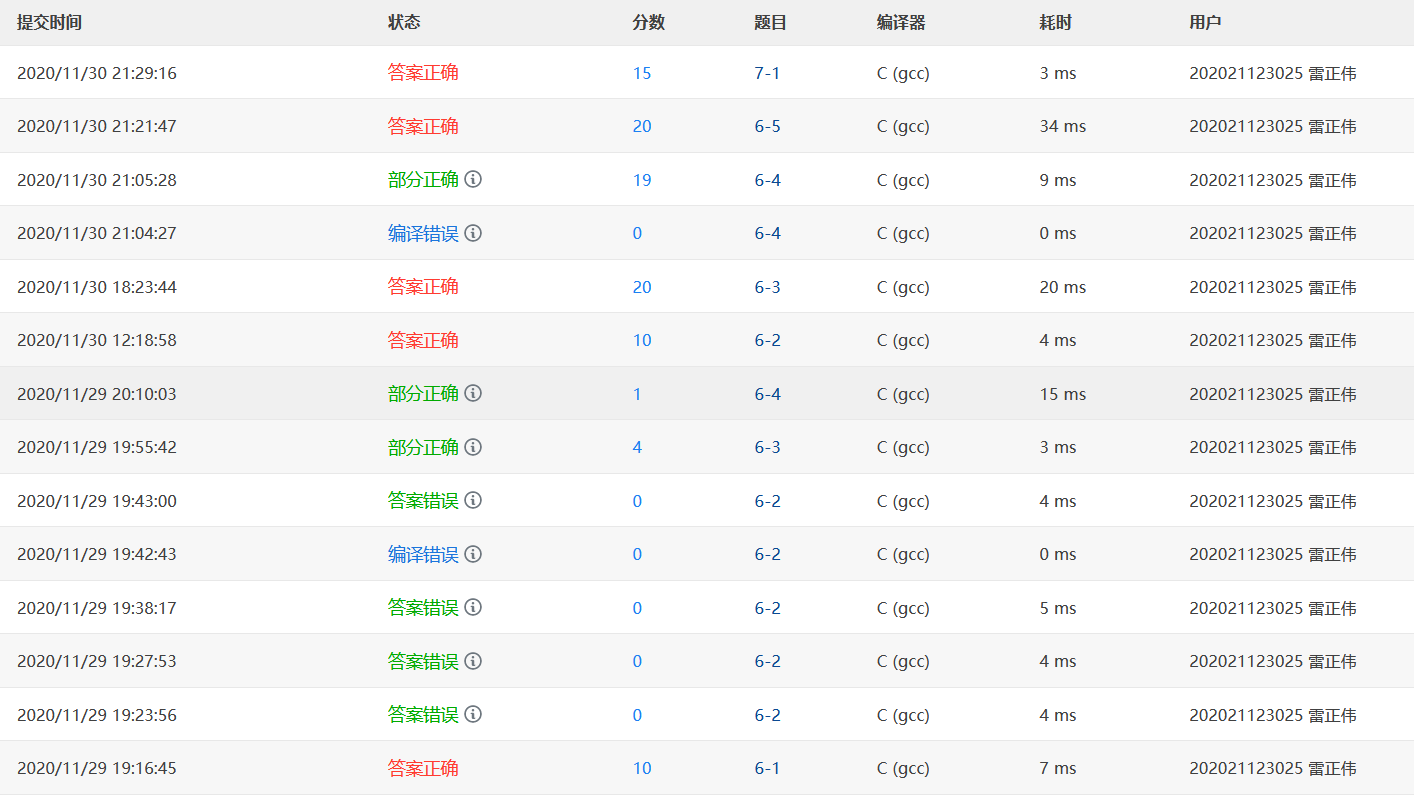Click the 15 ms time cell
Viewport: 1414px width, 796px height.
pos(1063,394)
